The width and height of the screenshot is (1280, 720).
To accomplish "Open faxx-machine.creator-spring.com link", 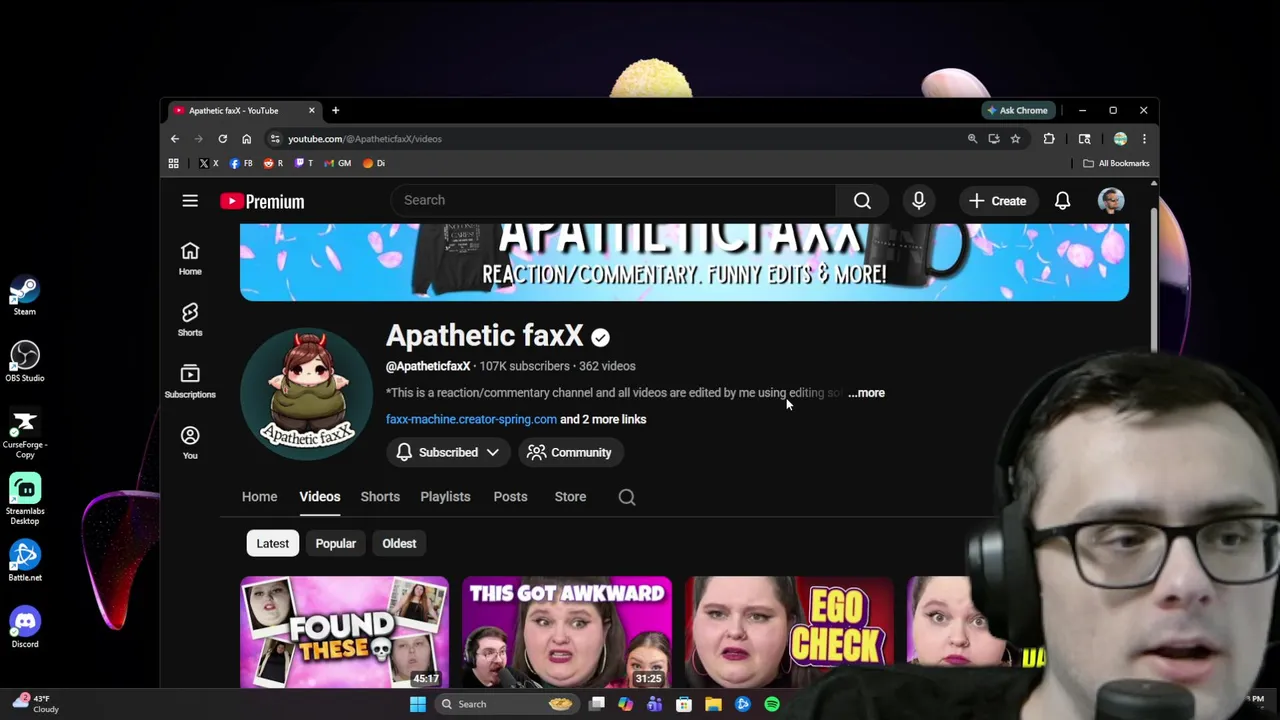I will pos(471,420).
